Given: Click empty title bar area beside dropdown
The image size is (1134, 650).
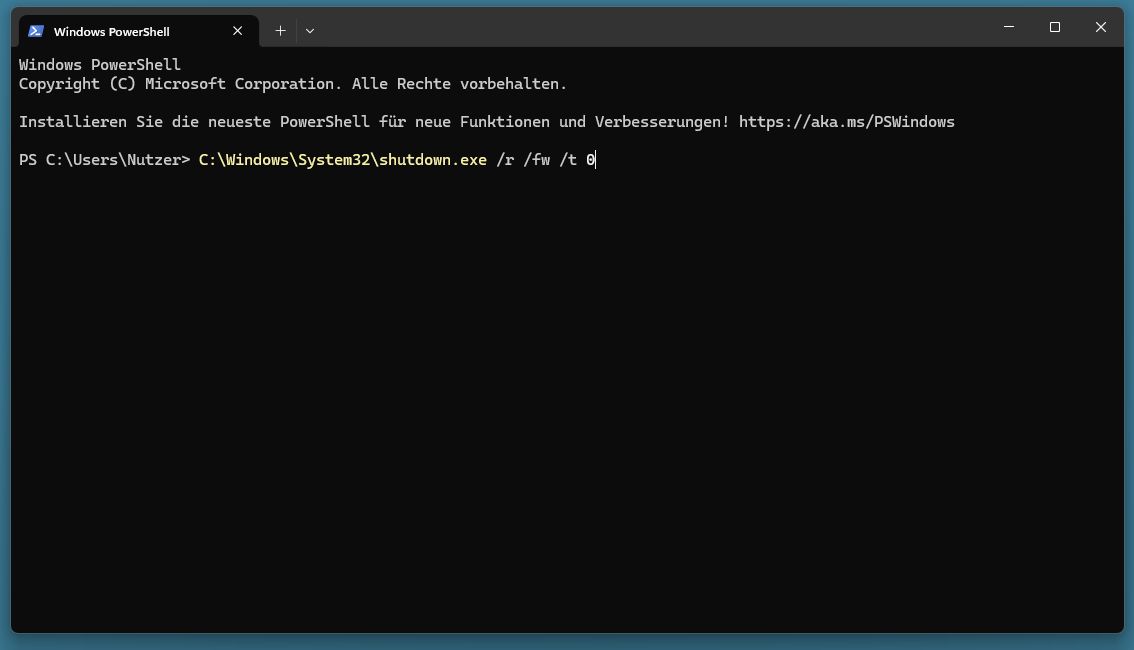Looking at the screenshot, I should click(x=651, y=27).
